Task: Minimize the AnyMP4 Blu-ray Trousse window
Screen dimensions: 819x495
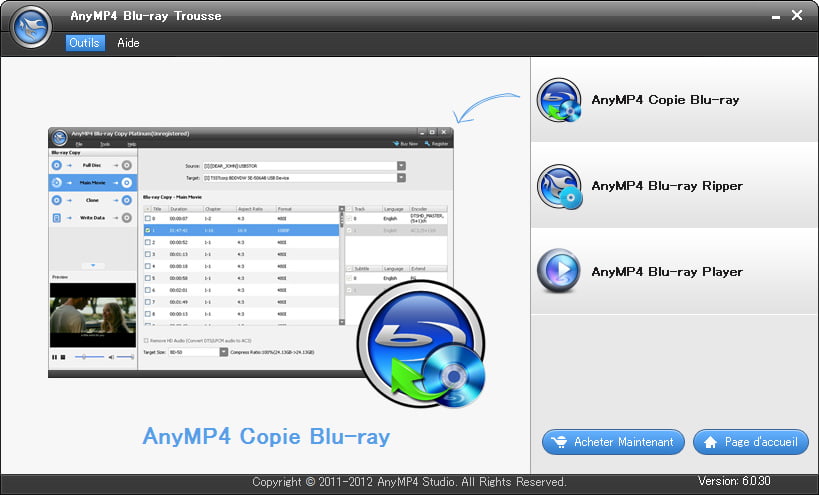Action: point(776,16)
